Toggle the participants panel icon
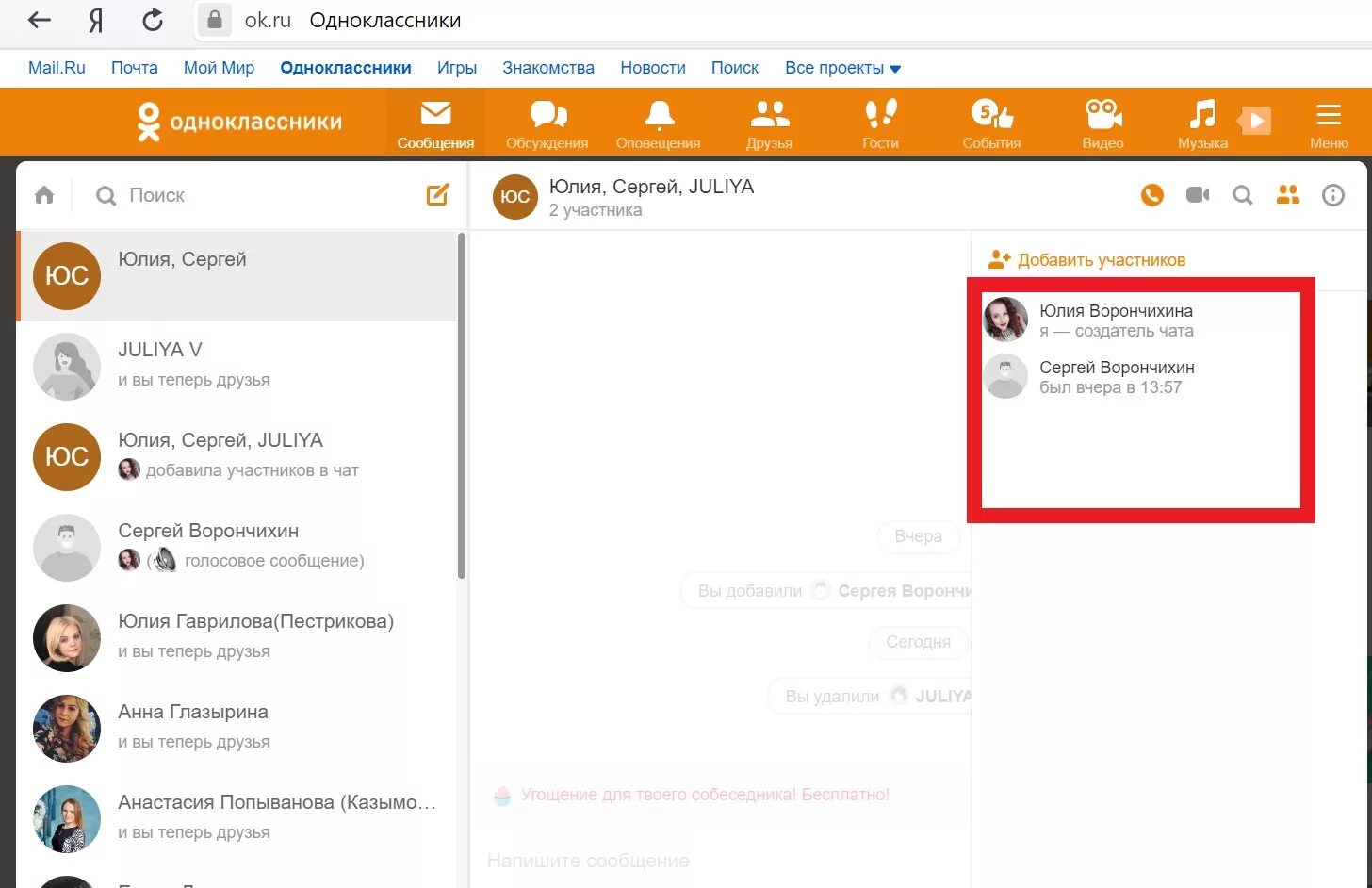Screen dimensions: 1372x888 point(1288,195)
